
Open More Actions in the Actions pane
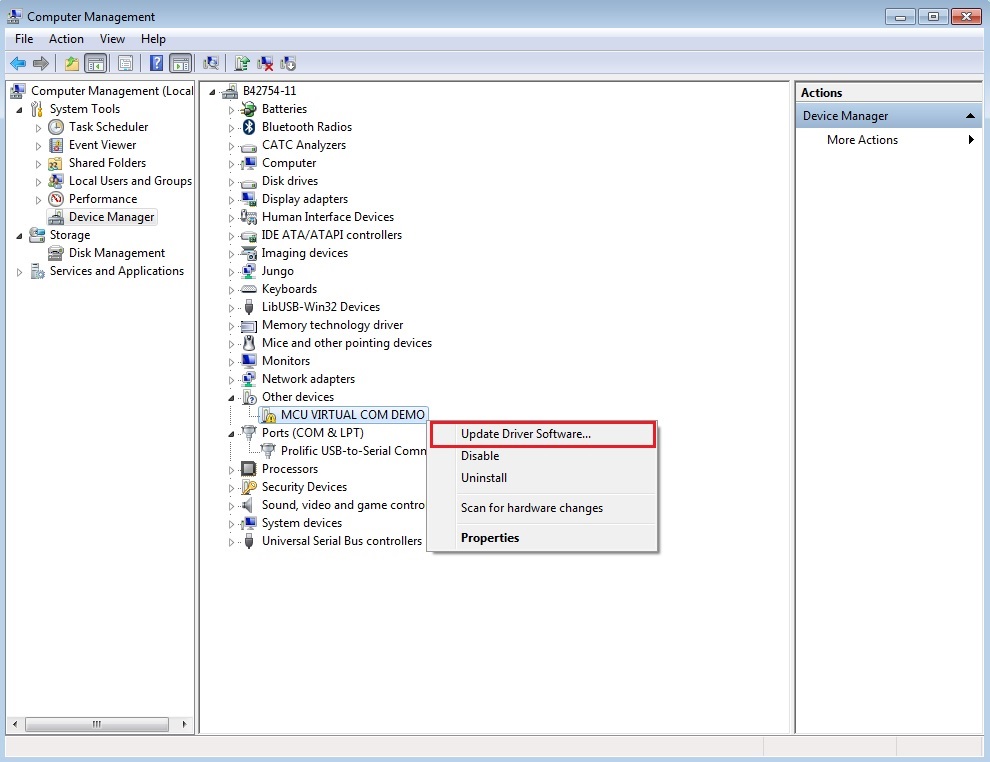coord(862,140)
